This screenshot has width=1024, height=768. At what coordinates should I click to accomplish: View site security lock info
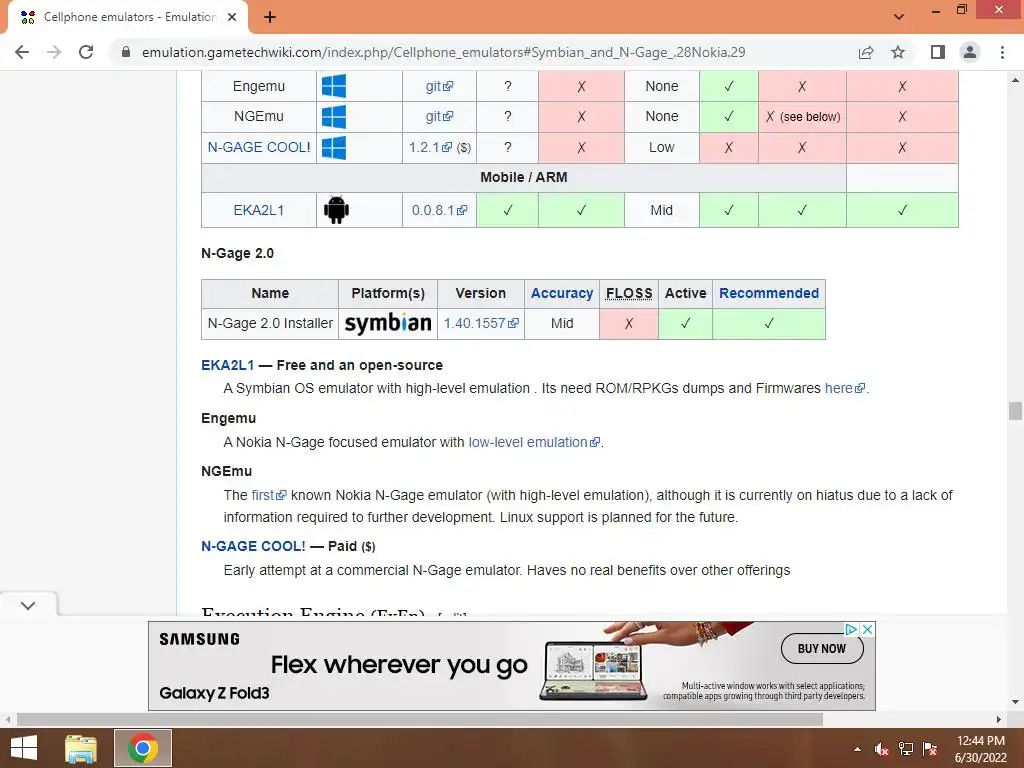coord(126,52)
